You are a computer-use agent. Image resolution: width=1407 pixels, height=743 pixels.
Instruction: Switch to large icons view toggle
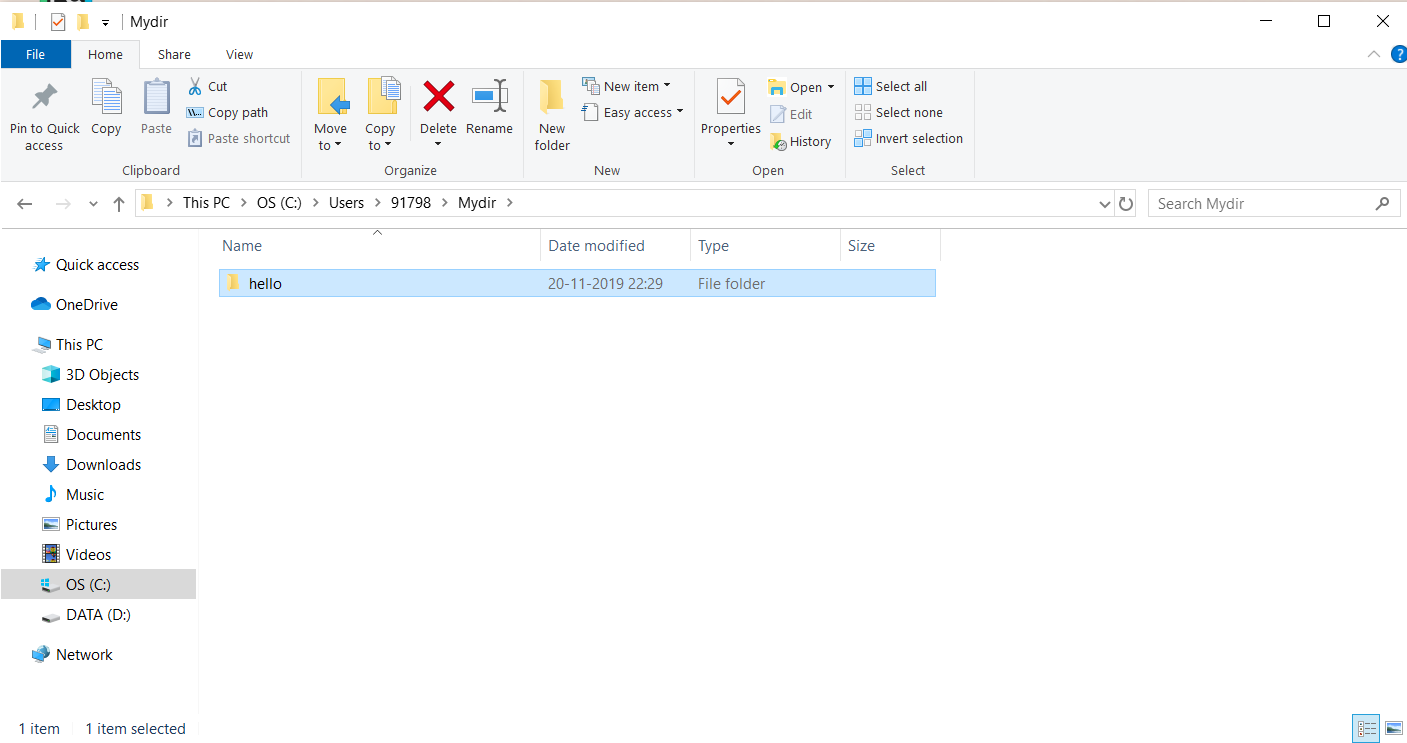click(1394, 729)
